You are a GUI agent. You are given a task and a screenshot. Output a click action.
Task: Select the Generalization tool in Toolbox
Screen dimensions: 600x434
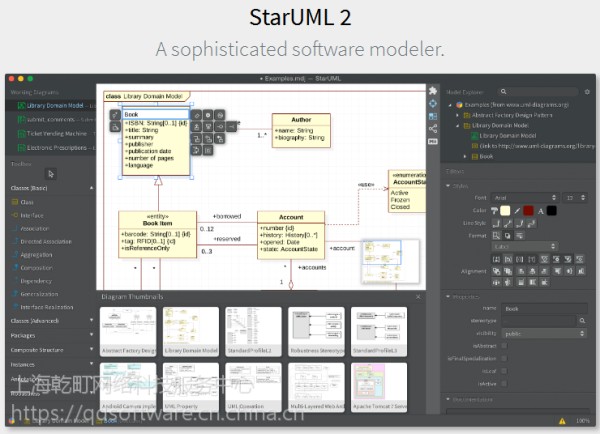tap(36, 292)
